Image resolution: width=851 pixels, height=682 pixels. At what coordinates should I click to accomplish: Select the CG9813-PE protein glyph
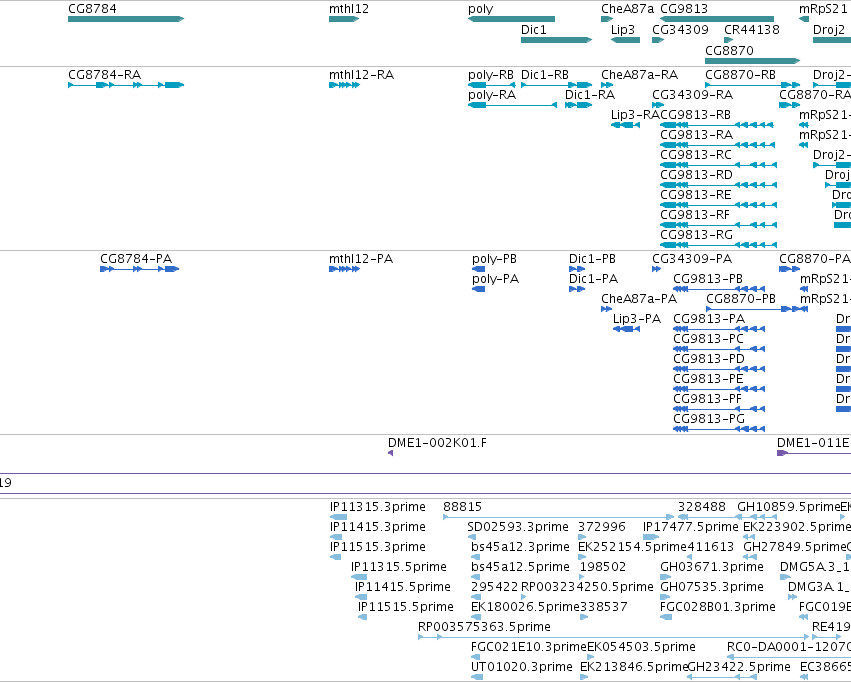click(x=719, y=390)
